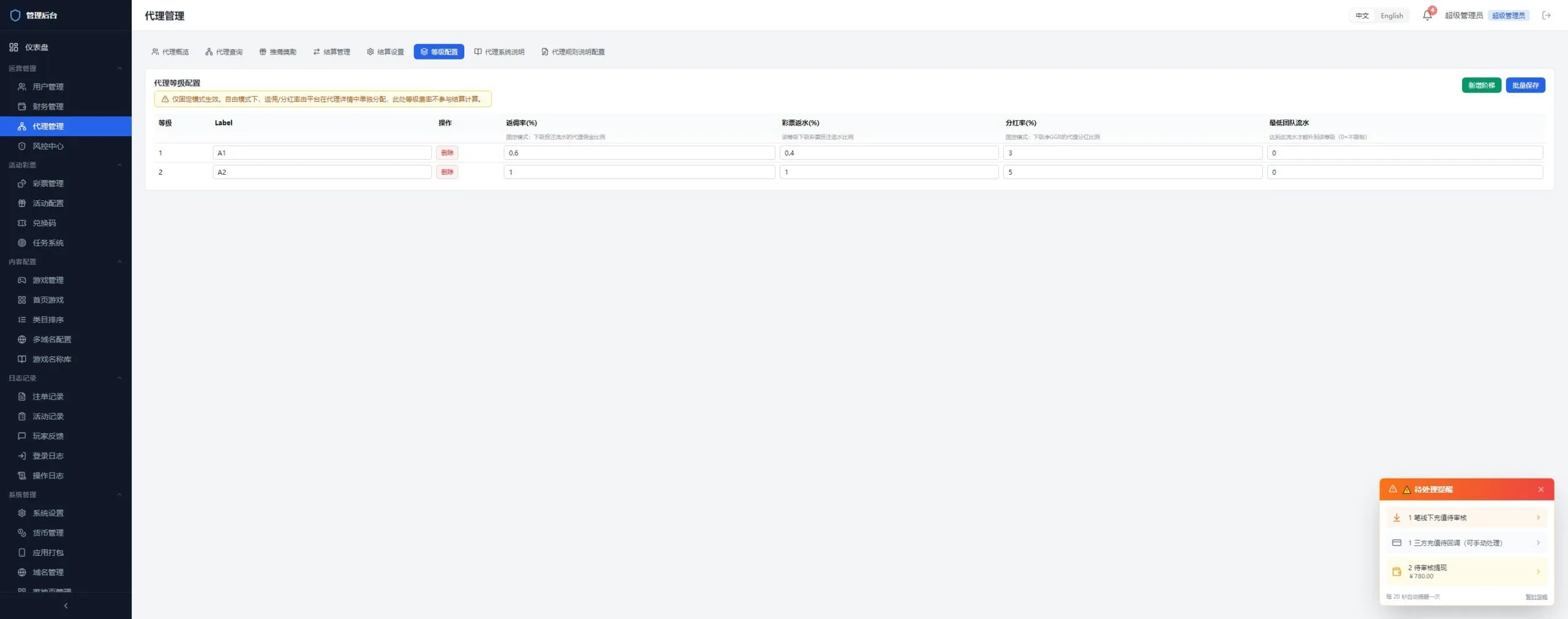The width and height of the screenshot is (1568, 619).
Task: Open 货币管理 in sidebar
Action: pyautogui.click(x=66, y=533)
